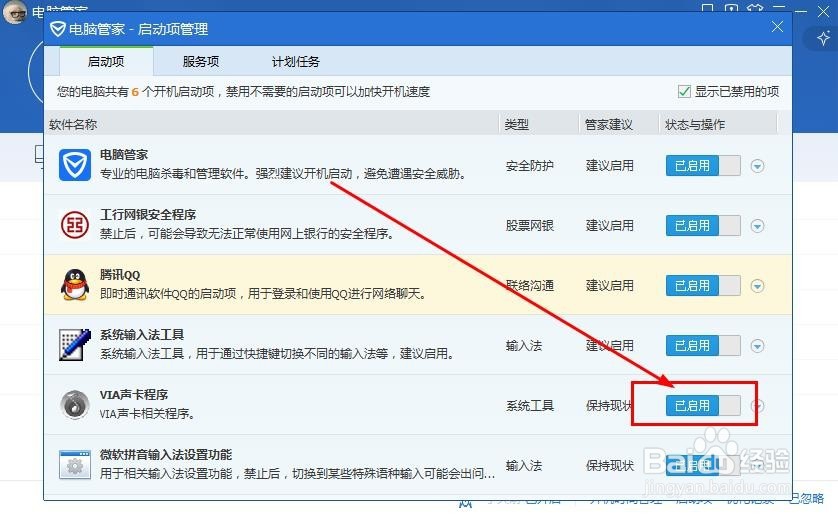Click the 系统输入法工具 pen icon
The width and height of the screenshot is (838, 516).
74,344
